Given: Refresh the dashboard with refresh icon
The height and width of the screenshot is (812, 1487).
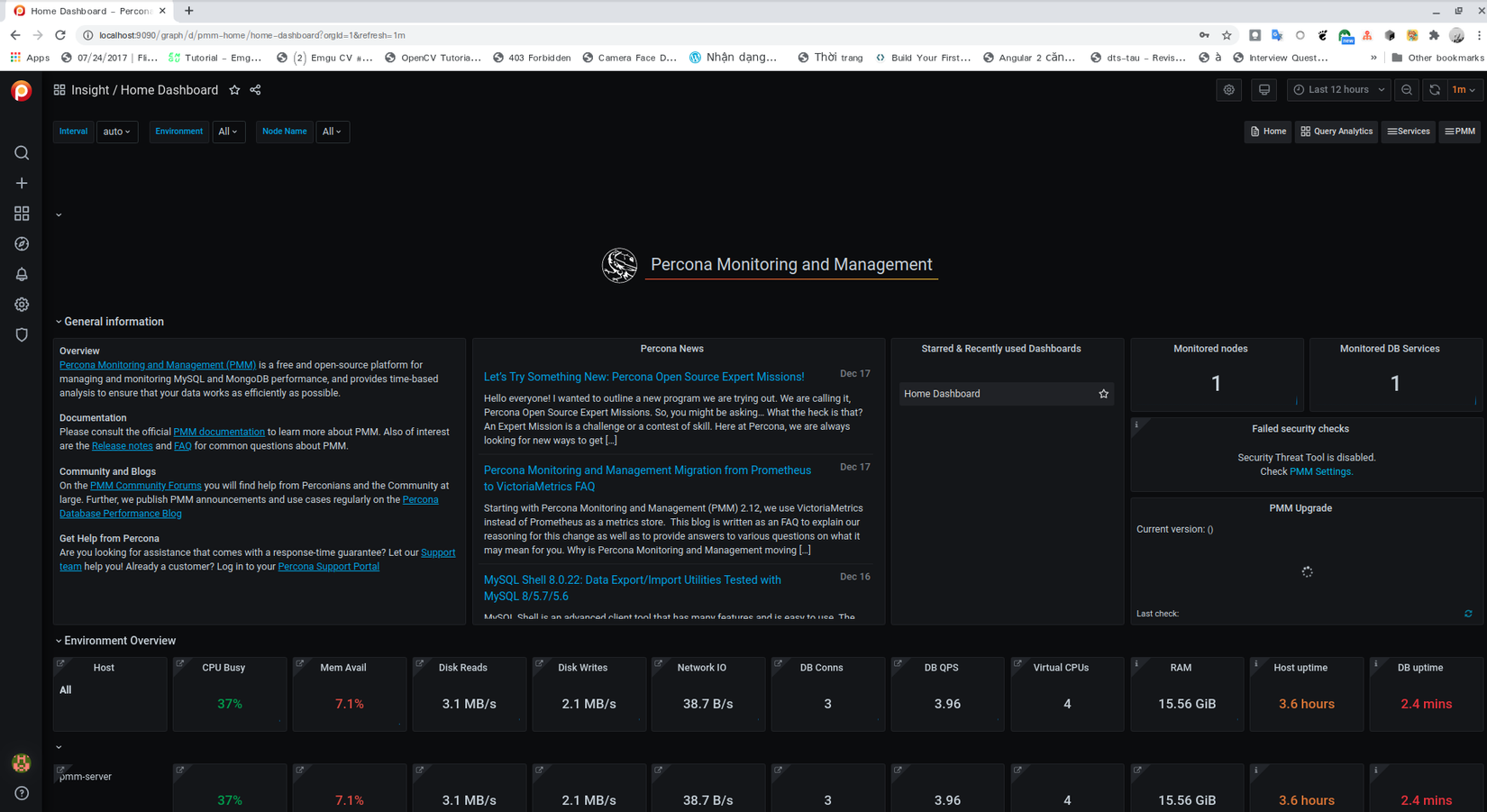Looking at the screenshot, I should coord(1435,90).
